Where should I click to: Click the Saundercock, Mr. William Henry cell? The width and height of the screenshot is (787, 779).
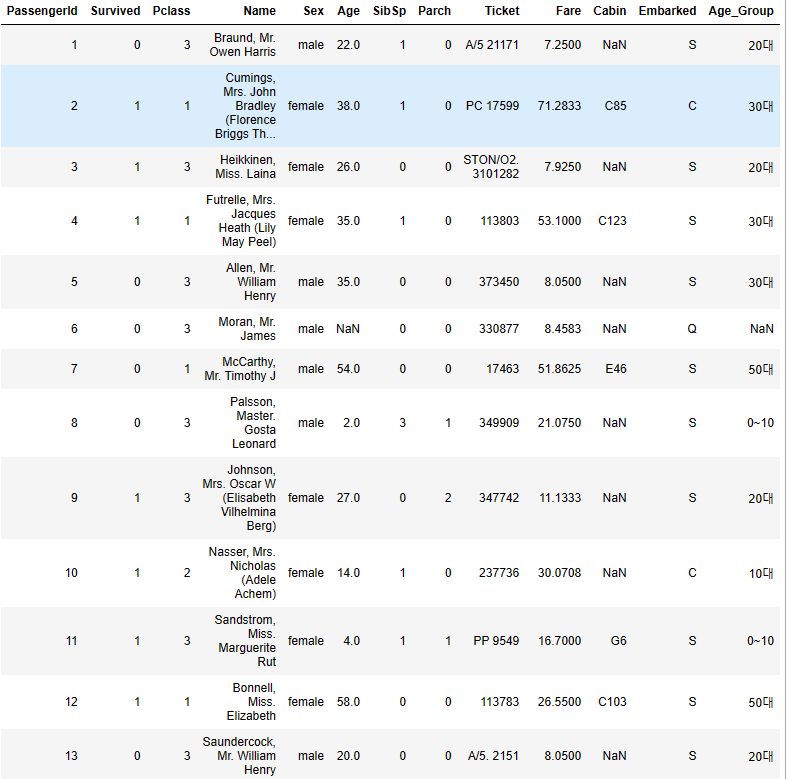239,756
